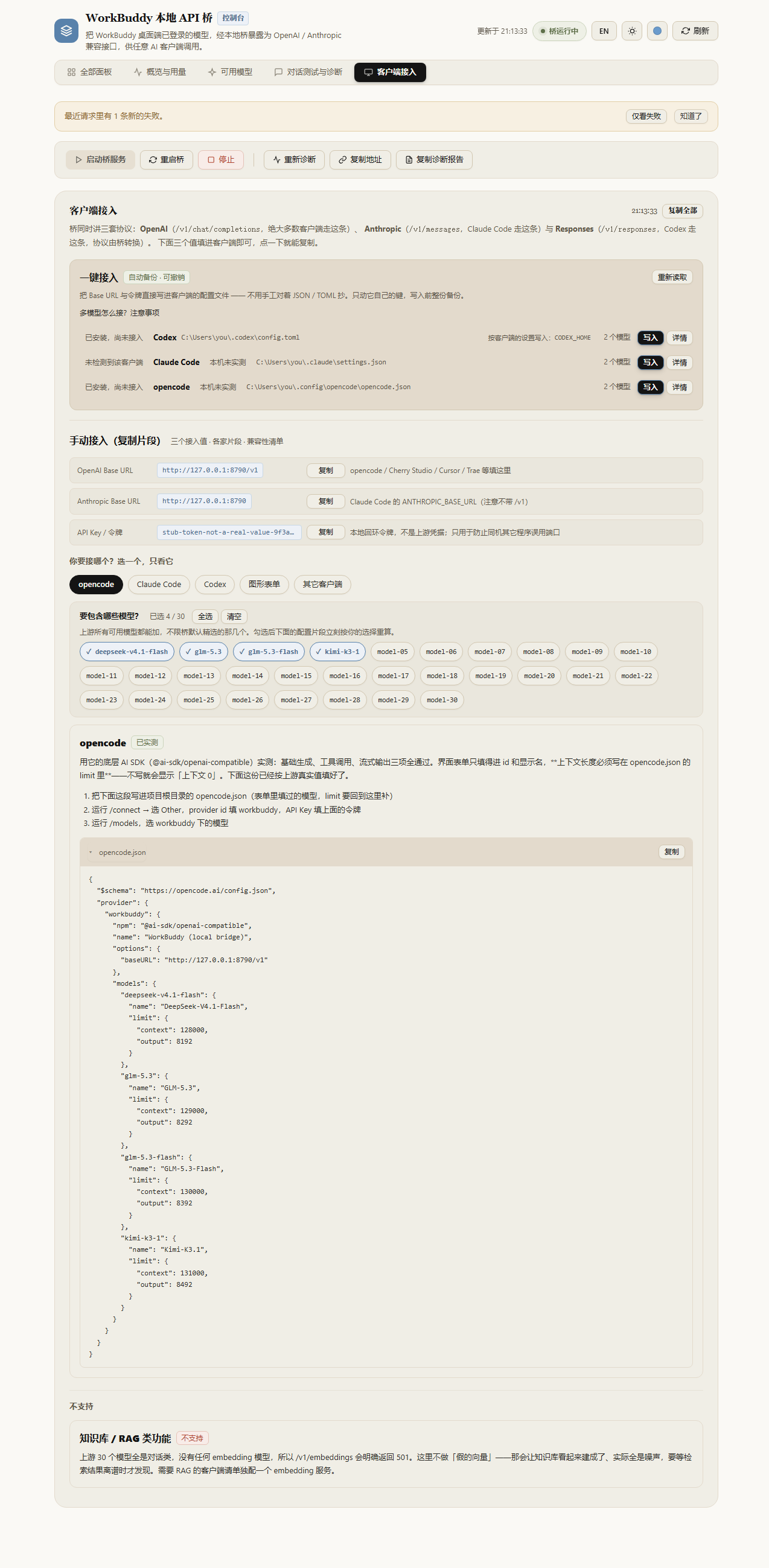Select the opencode client pill
The height and width of the screenshot is (1568, 769).
[x=96, y=585]
